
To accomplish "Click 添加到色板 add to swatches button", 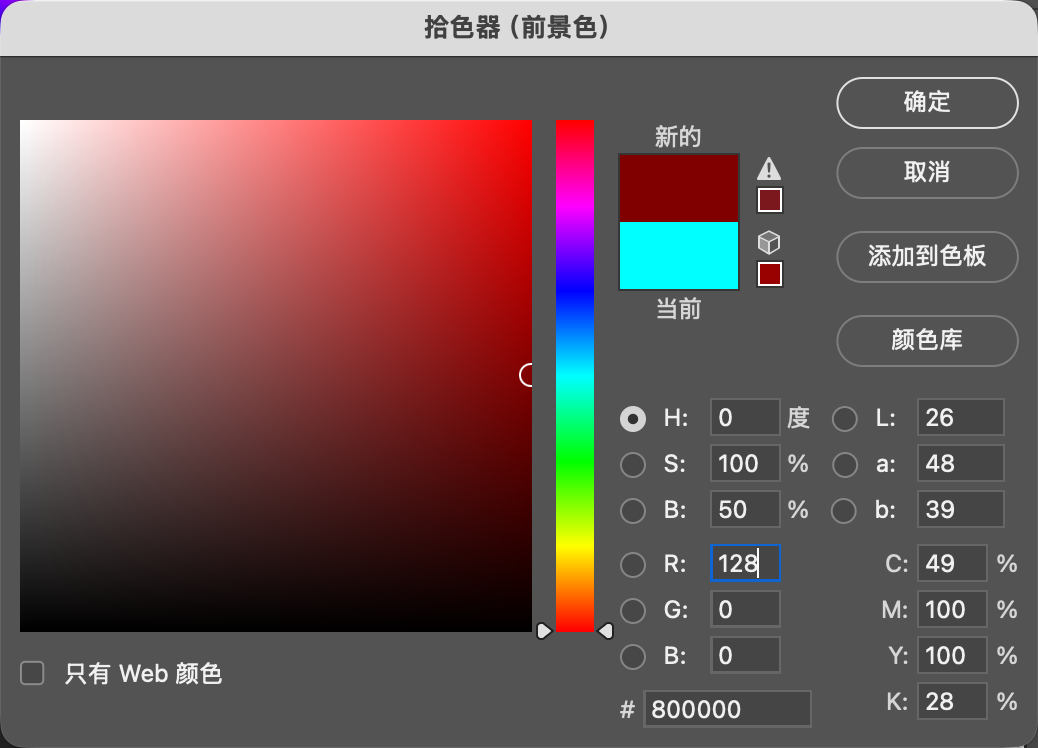I will (x=927, y=256).
